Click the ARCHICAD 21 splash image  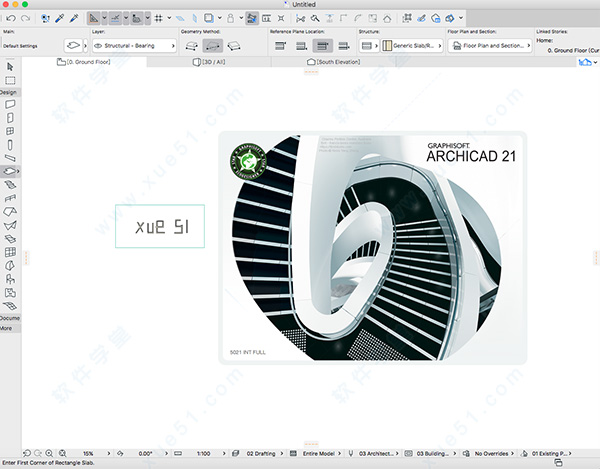(x=372, y=248)
